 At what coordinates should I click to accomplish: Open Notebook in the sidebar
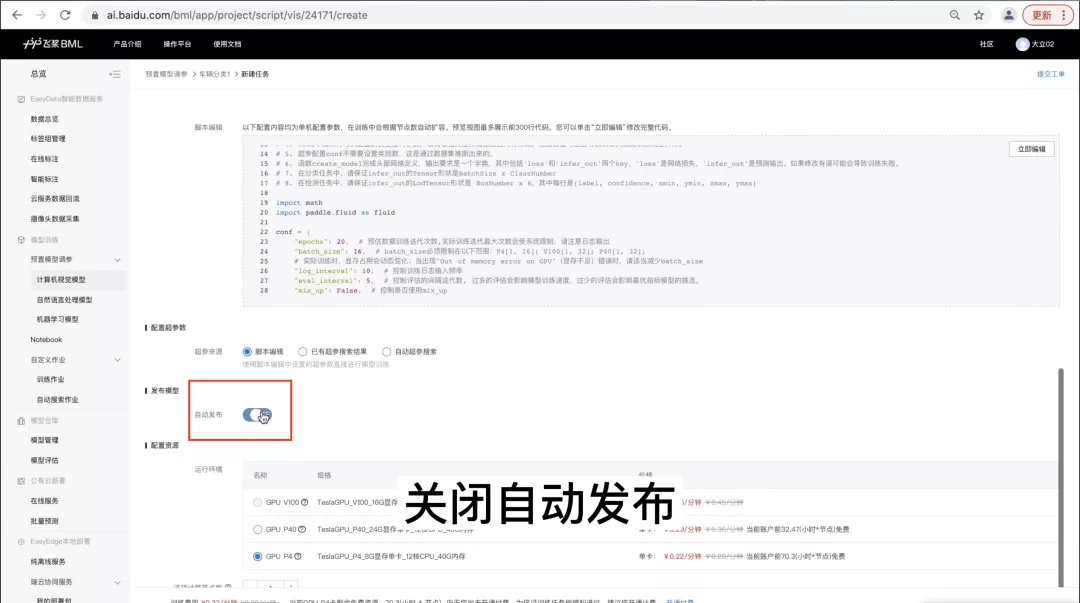point(46,340)
